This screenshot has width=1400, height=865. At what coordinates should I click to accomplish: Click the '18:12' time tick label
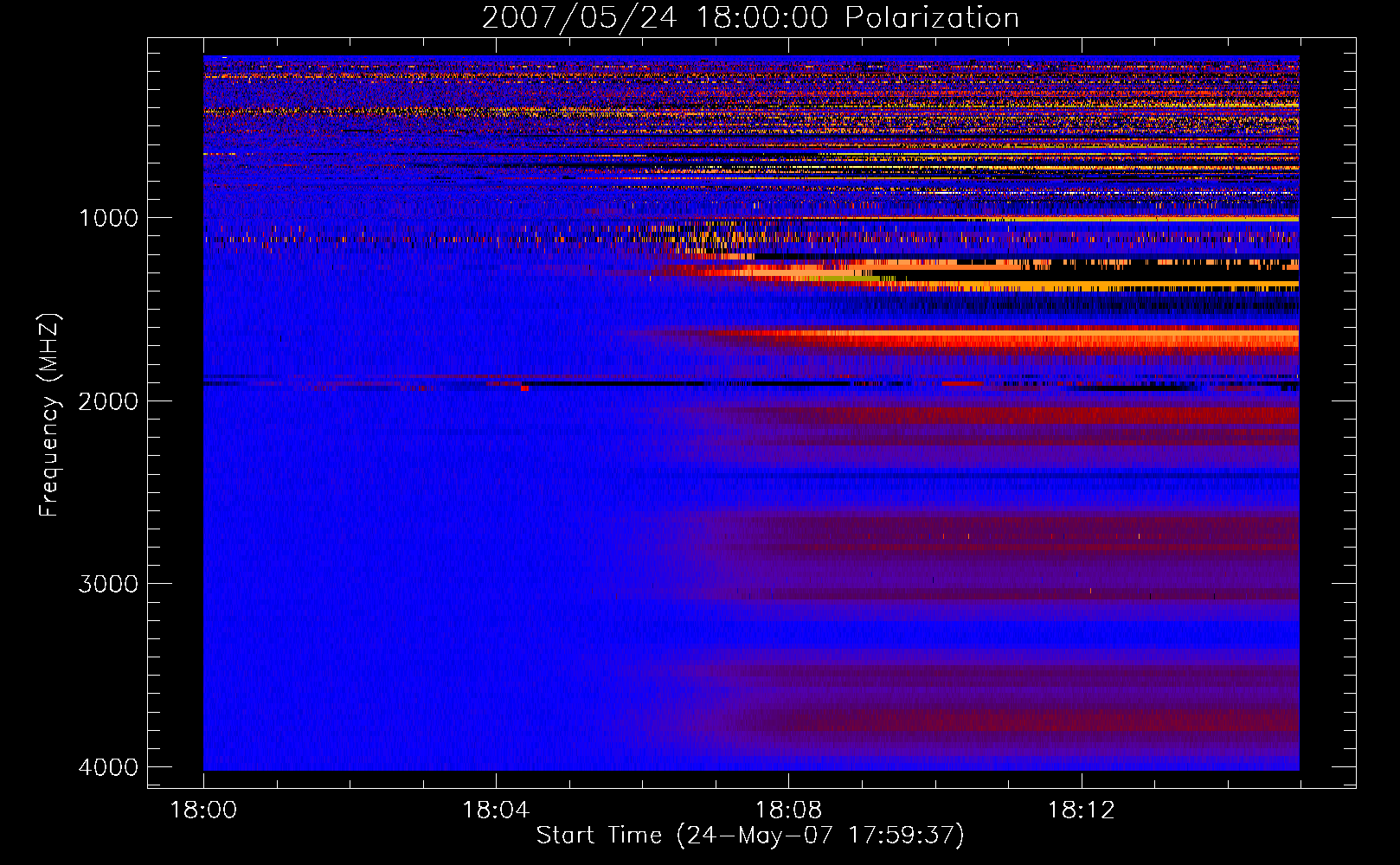pos(1081,811)
